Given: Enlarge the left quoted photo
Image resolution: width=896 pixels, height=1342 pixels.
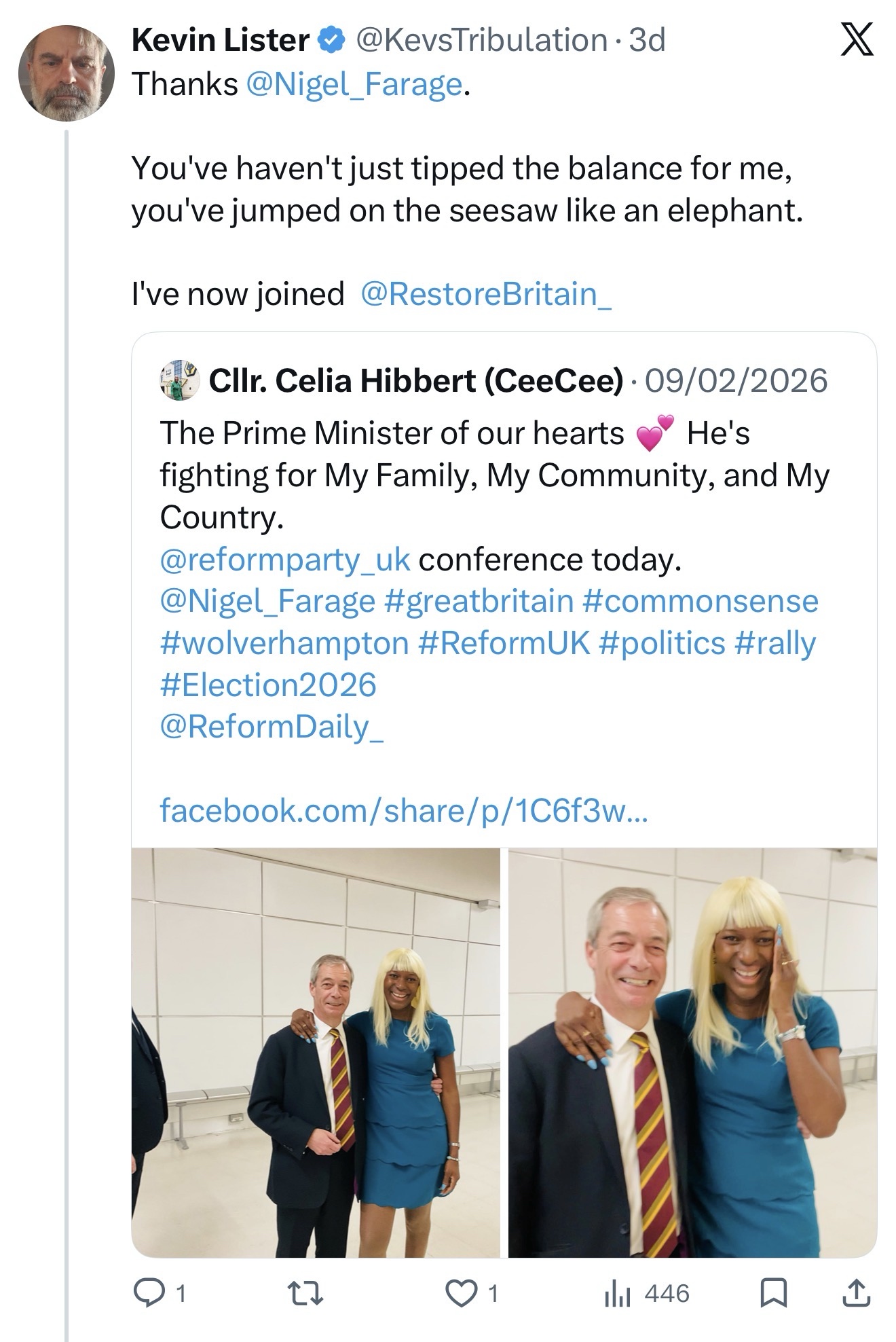Looking at the screenshot, I should point(316,1052).
